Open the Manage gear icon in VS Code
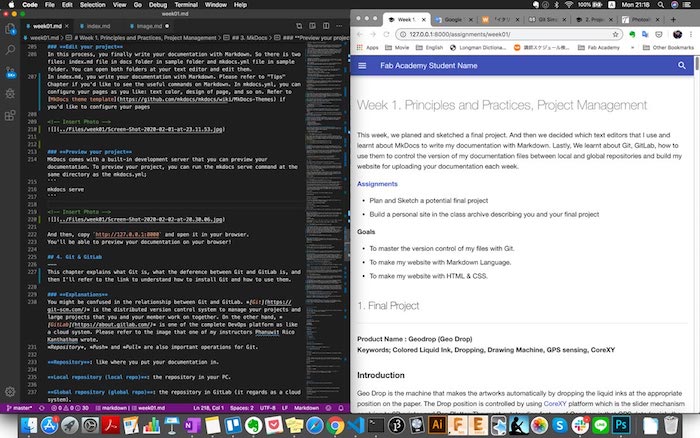700x438 pixels. click(x=10, y=392)
